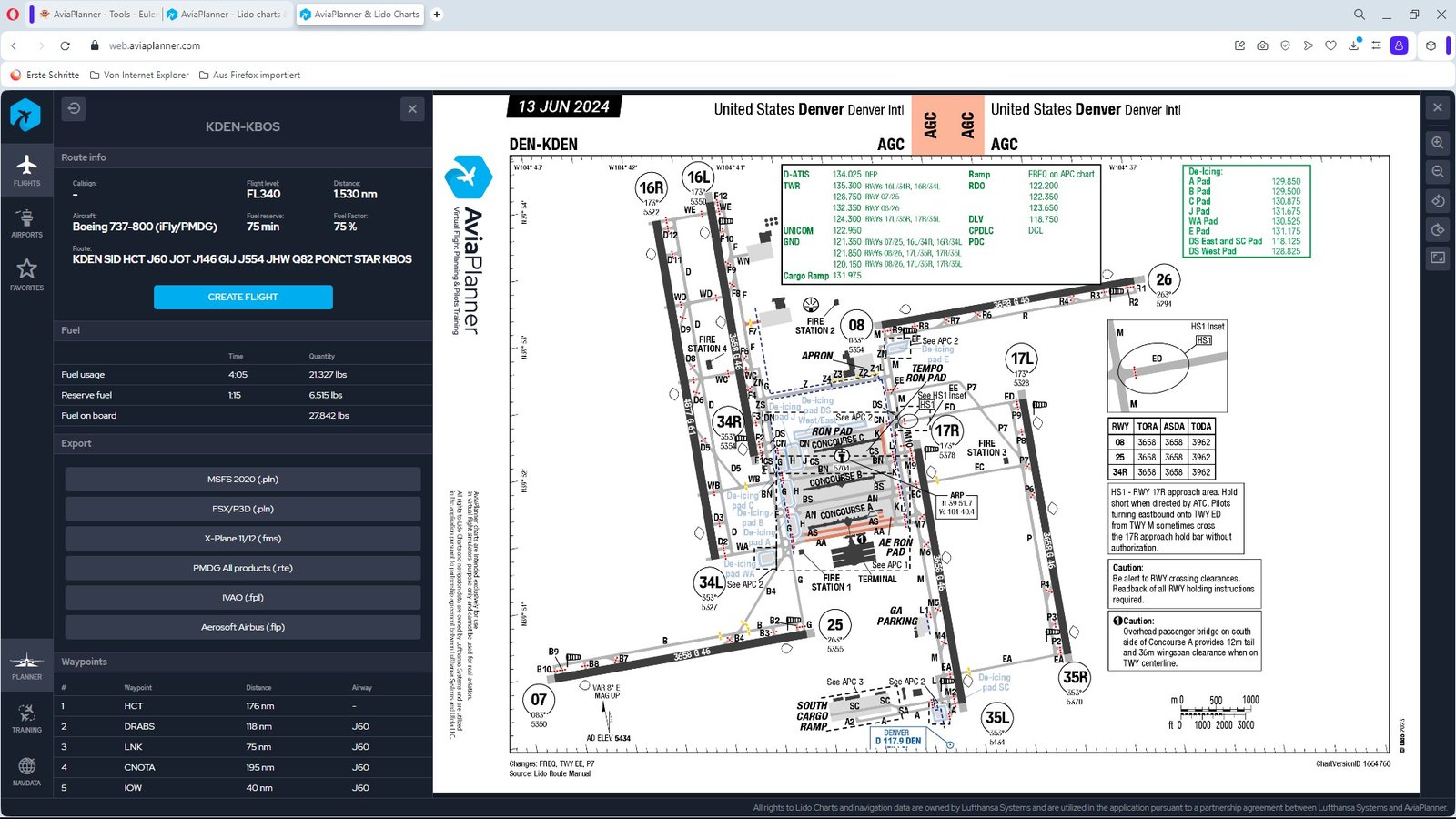Screen dimensions: 1456x819
Task: Click the KDEN-KBOS panel title
Action: (243, 127)
